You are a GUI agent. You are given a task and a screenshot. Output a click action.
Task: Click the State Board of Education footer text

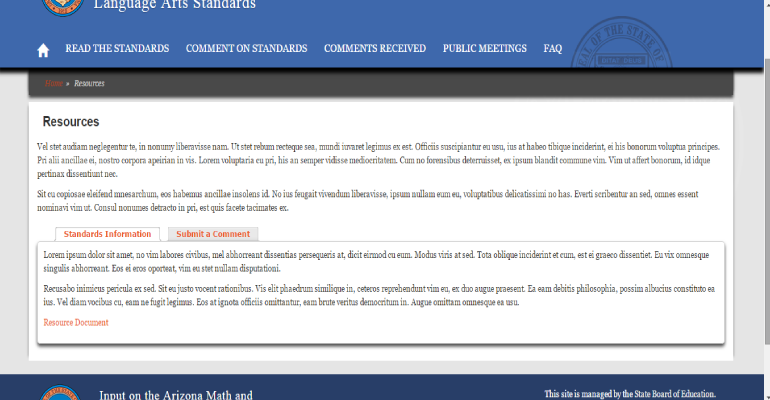(x=629, y=394)
